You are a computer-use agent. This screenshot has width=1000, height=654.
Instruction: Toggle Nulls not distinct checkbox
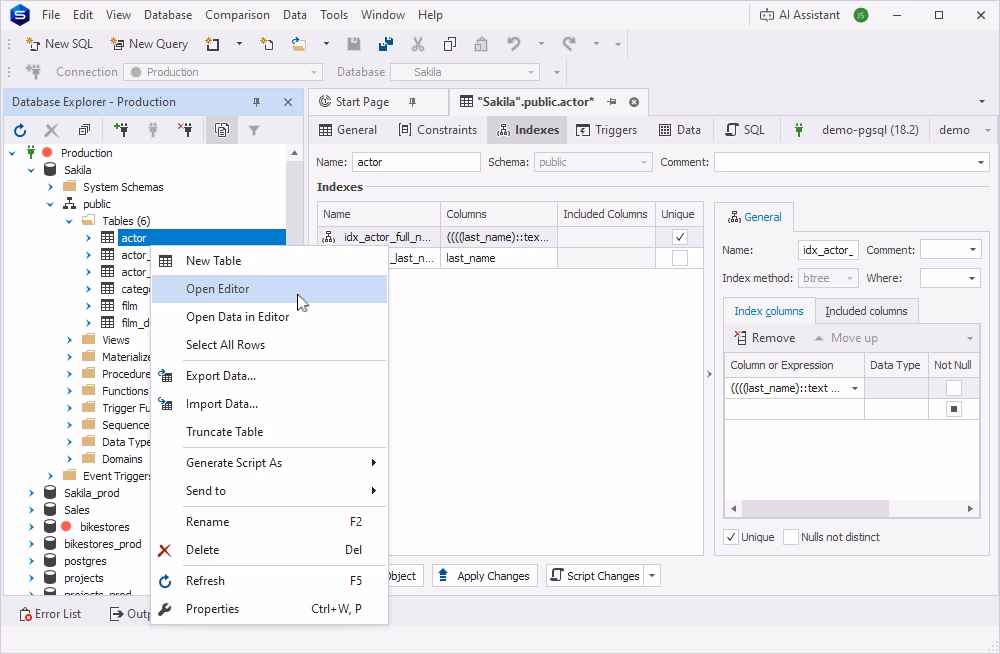pos(791,537)
